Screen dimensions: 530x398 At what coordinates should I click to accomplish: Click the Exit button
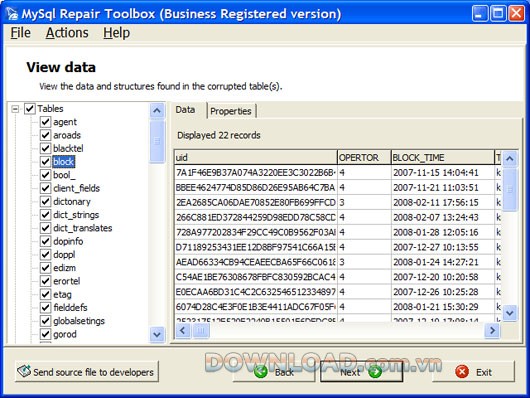[x=474, y=372]
